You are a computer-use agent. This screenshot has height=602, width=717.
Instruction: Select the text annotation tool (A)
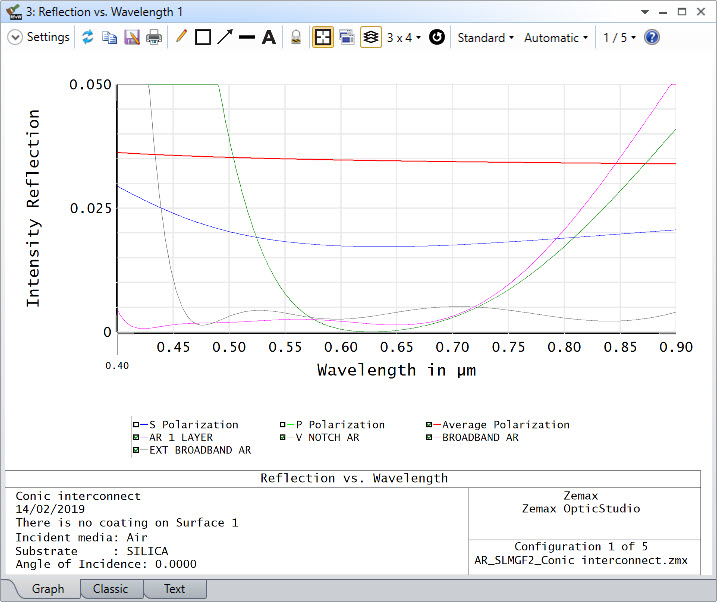(x=269, y=37)
